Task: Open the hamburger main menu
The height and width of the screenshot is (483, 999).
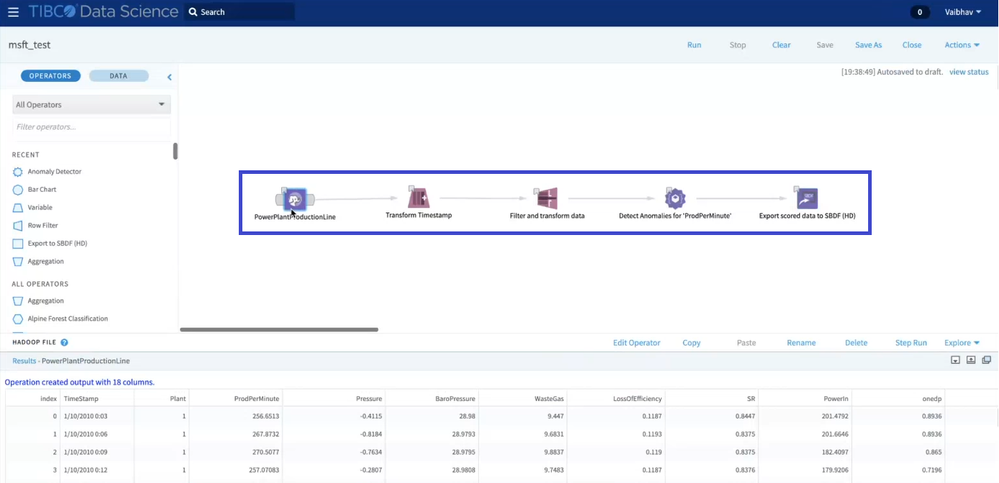Action: point(13,12)
